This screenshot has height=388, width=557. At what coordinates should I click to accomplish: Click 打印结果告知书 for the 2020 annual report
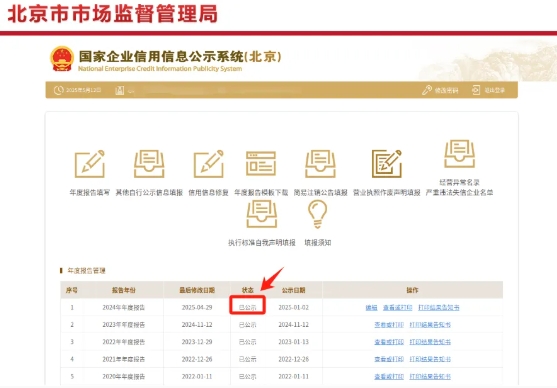point(430,377)
